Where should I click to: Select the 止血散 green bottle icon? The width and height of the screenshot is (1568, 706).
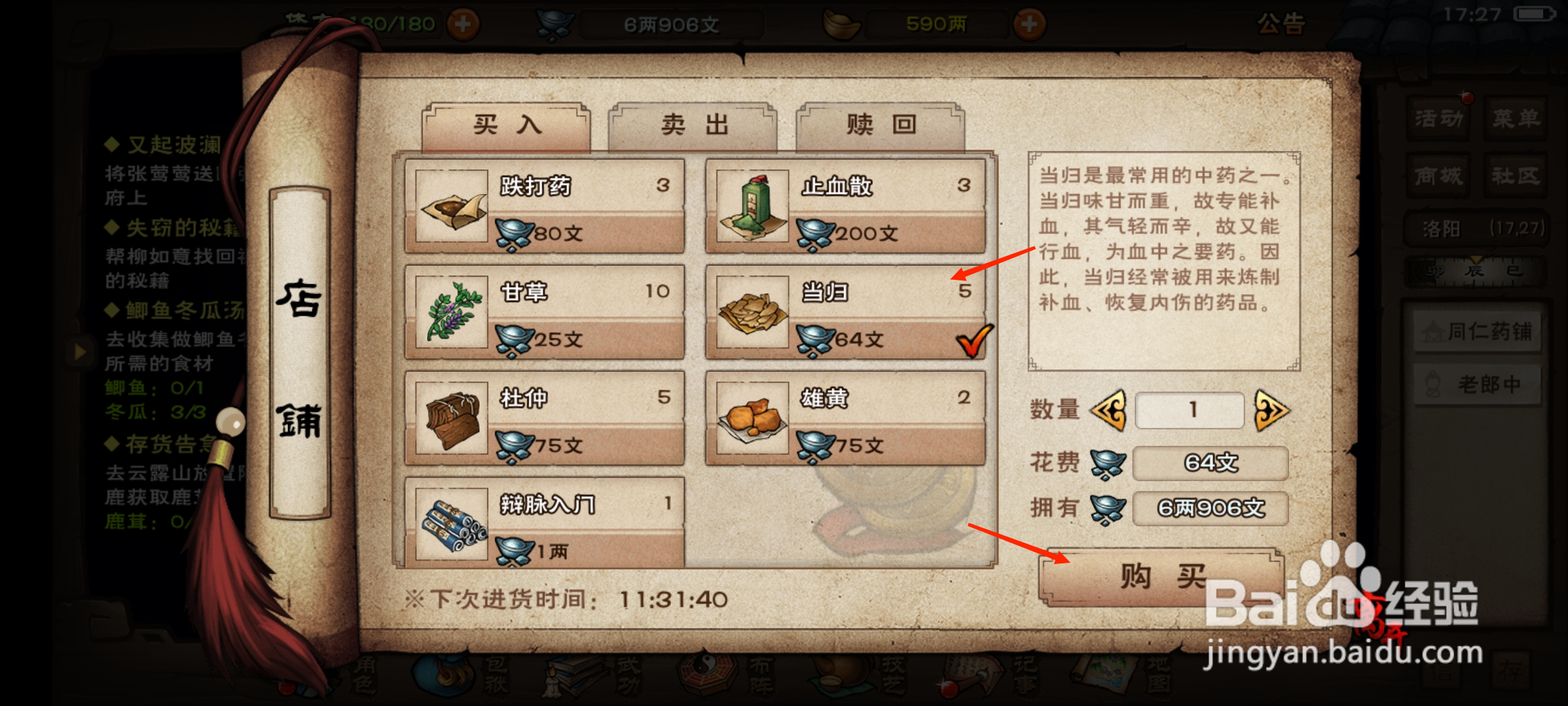pos(753,206)
